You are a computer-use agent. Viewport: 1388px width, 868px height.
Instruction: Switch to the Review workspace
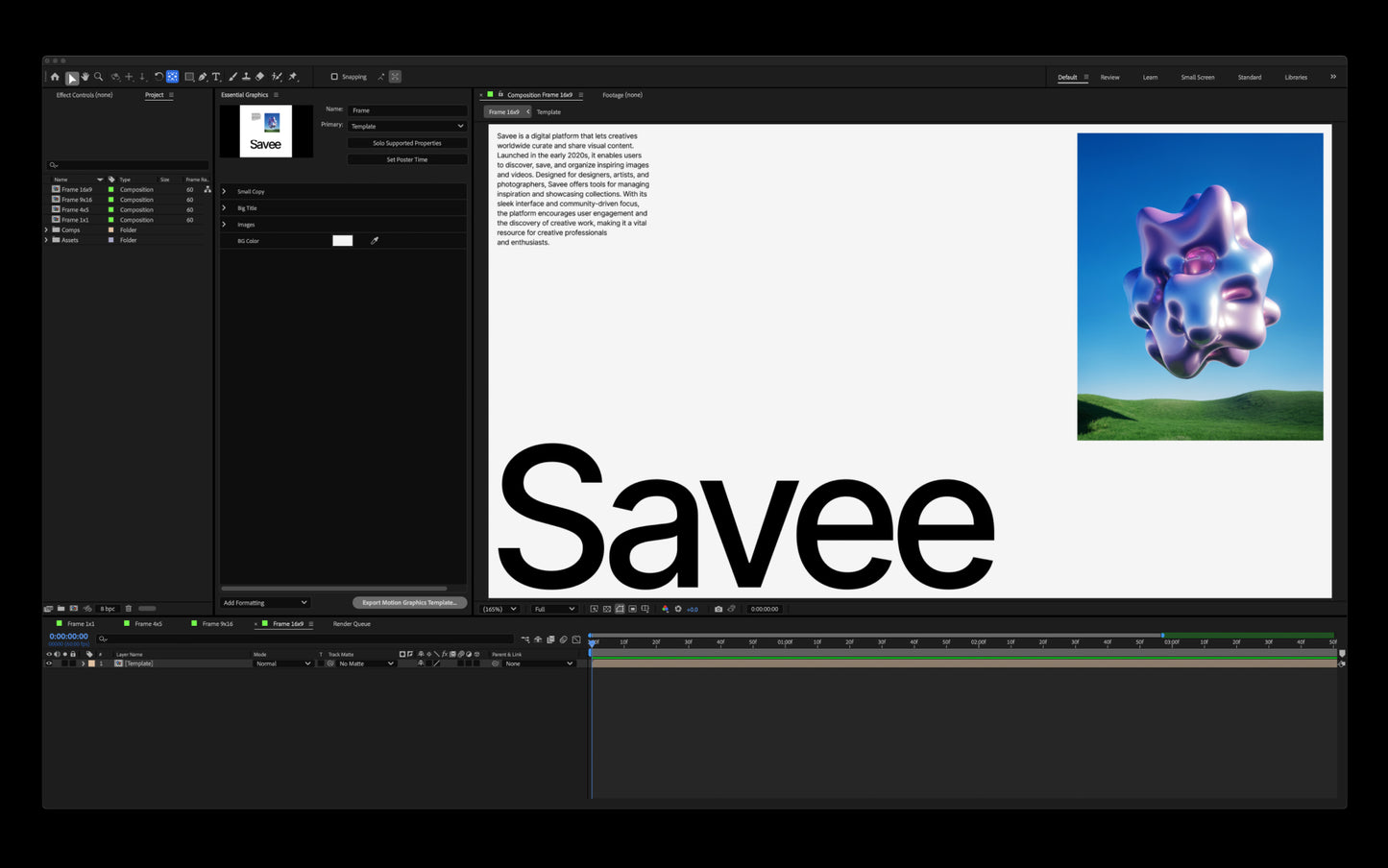(1109, 77)
